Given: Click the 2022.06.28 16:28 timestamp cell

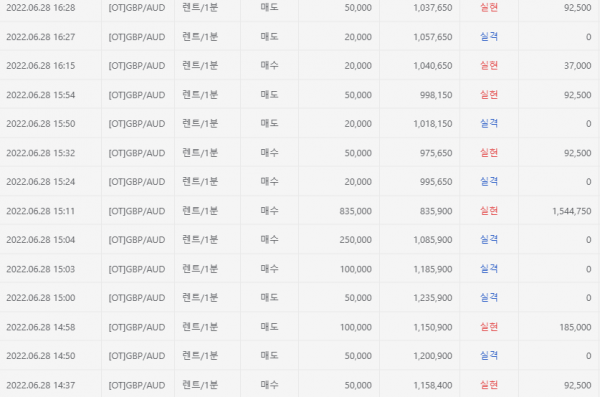Looking at the screenshot, I should click(x=41, y=8).
